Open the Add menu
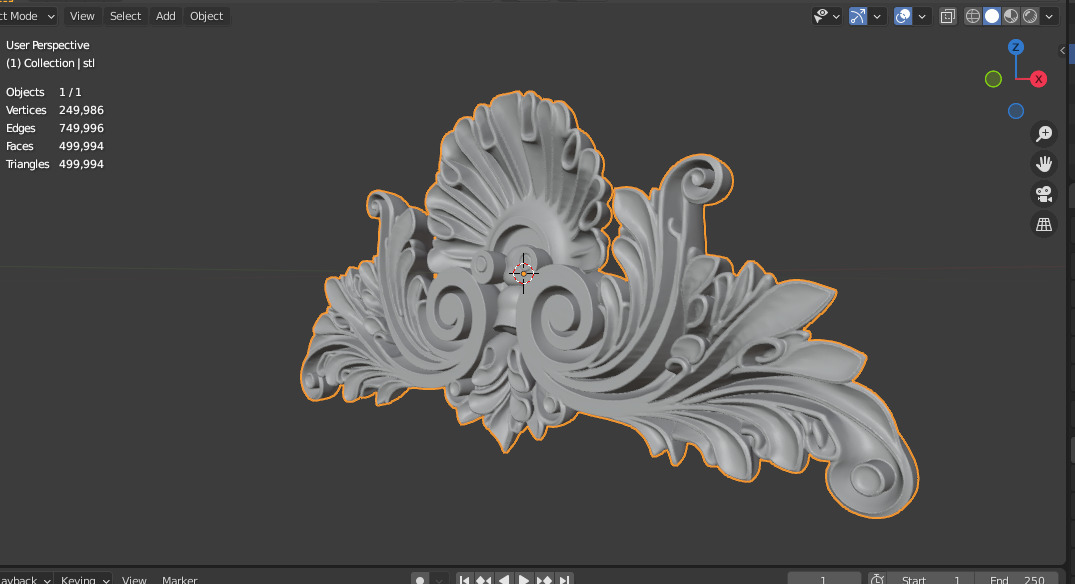 tap(165, 16)
